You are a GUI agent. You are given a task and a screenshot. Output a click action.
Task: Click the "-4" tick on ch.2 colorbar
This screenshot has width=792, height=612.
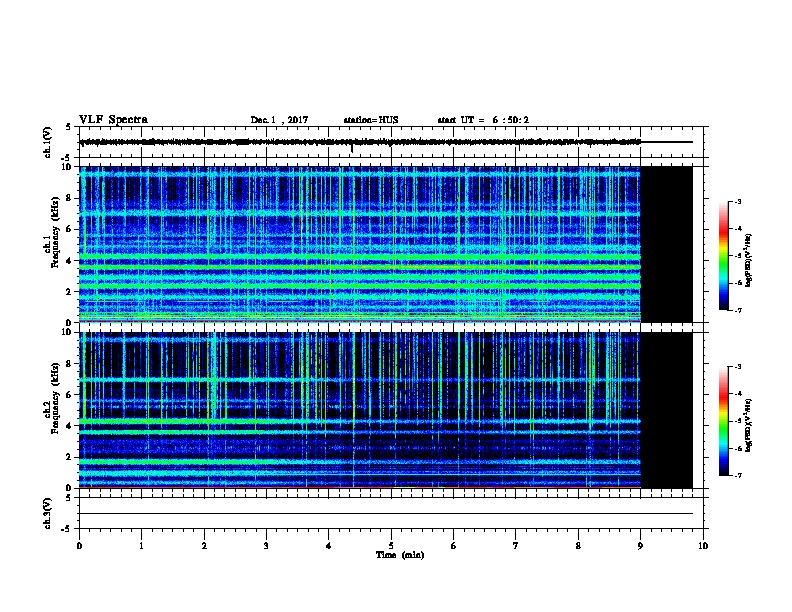click(x=738, y=394)
